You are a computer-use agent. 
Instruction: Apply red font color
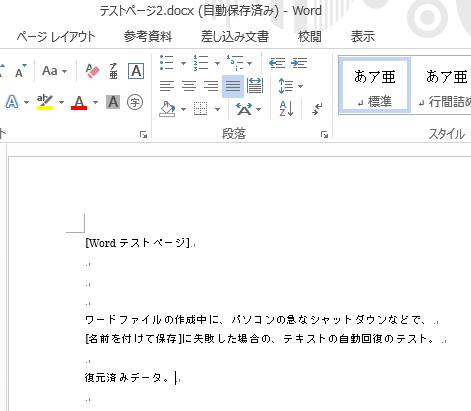click(79, 102)
